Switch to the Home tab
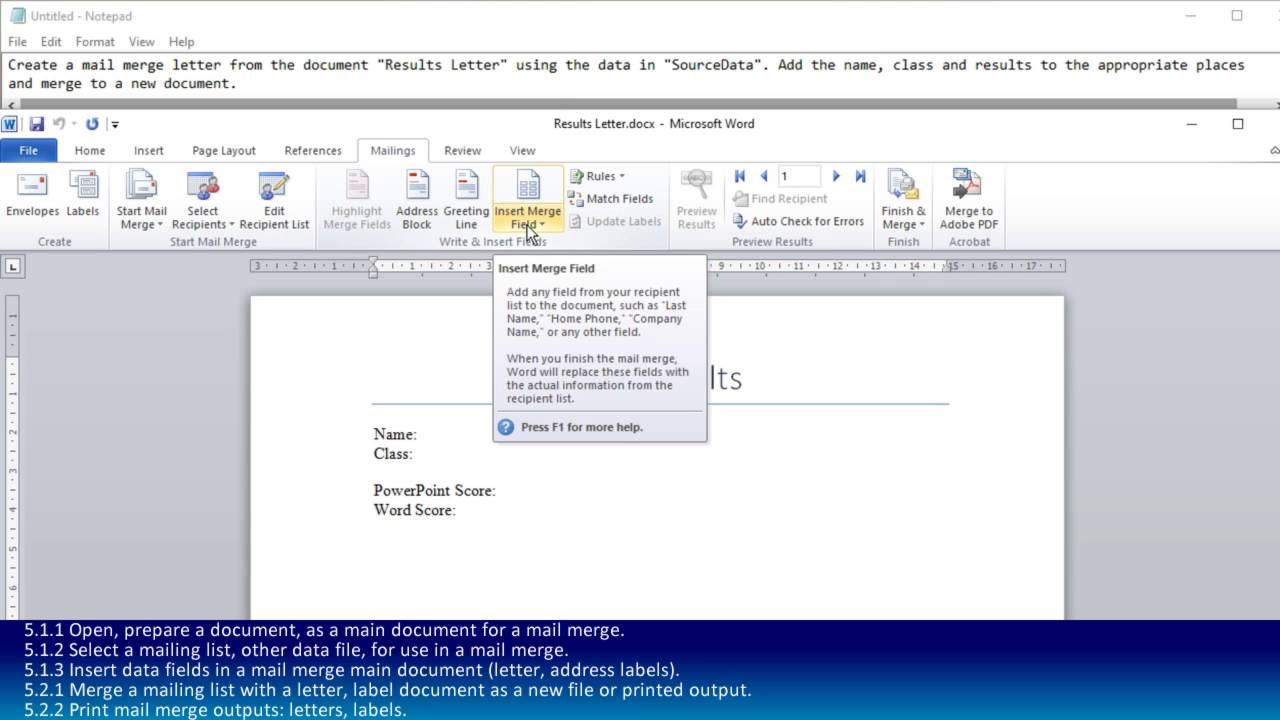This screenshot has width=1280, height=720. 90,150
